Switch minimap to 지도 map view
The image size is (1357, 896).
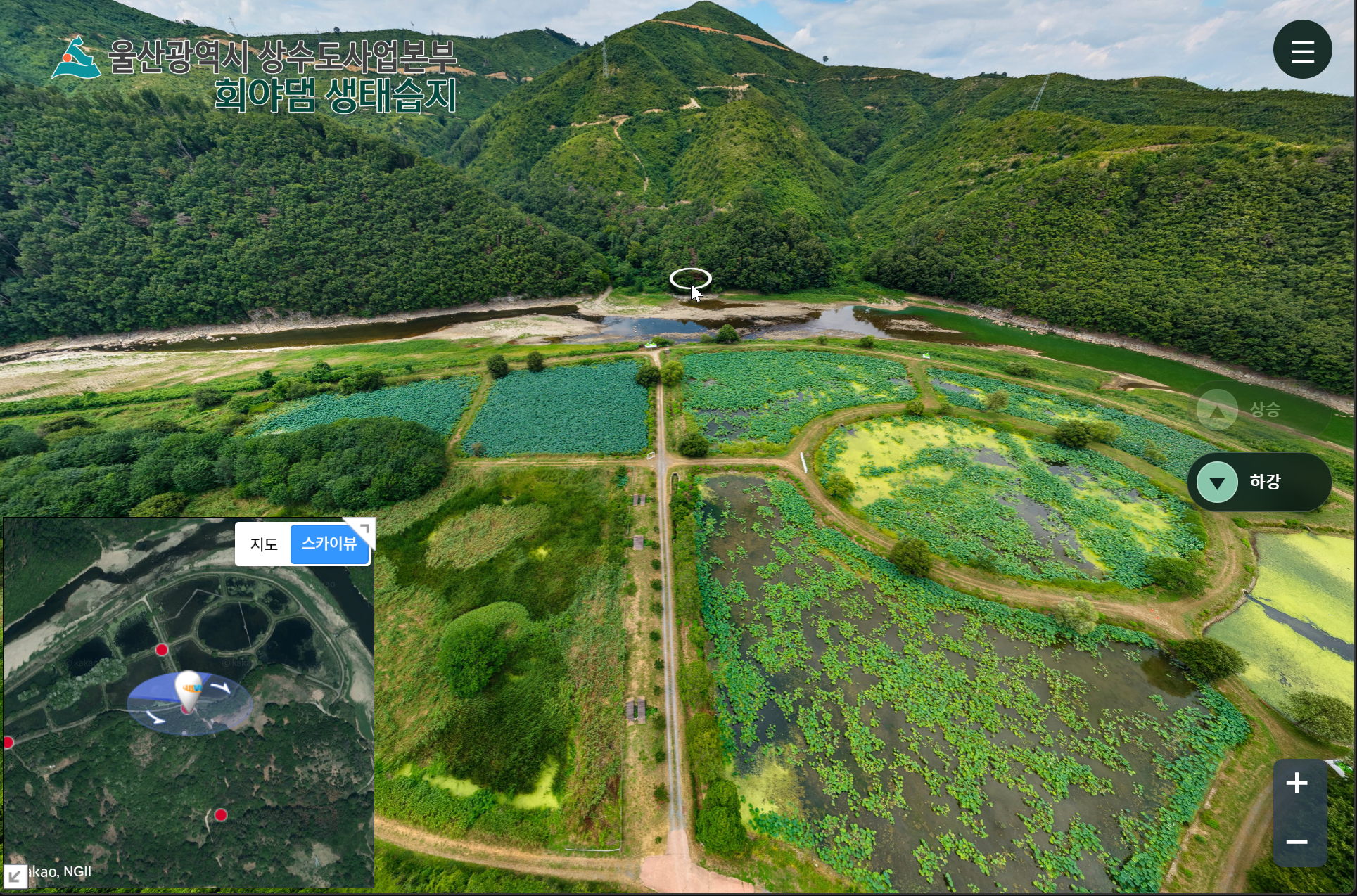pos(264,544)
